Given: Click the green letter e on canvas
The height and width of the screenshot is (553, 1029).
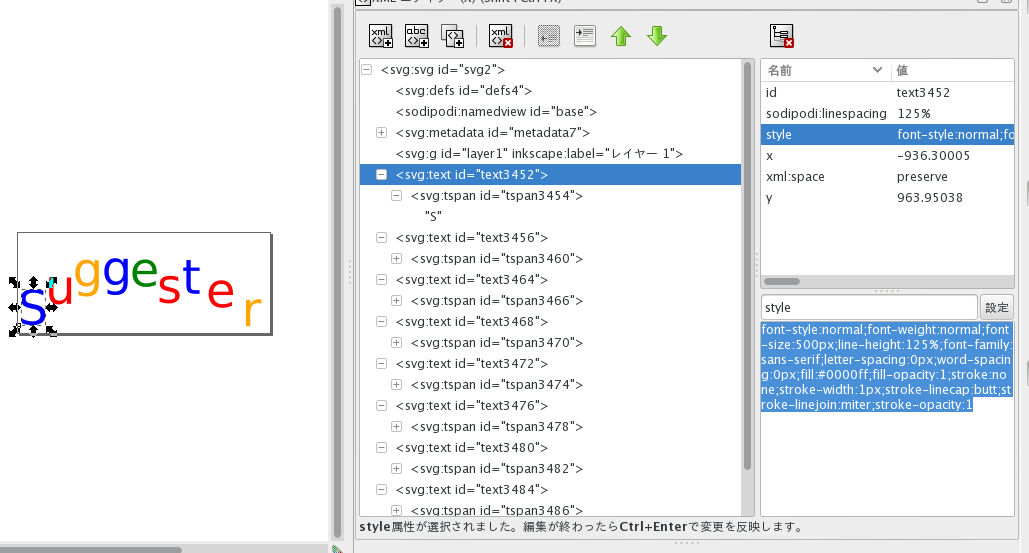Looking at the screenshot, I should click(x=144, y=272).
